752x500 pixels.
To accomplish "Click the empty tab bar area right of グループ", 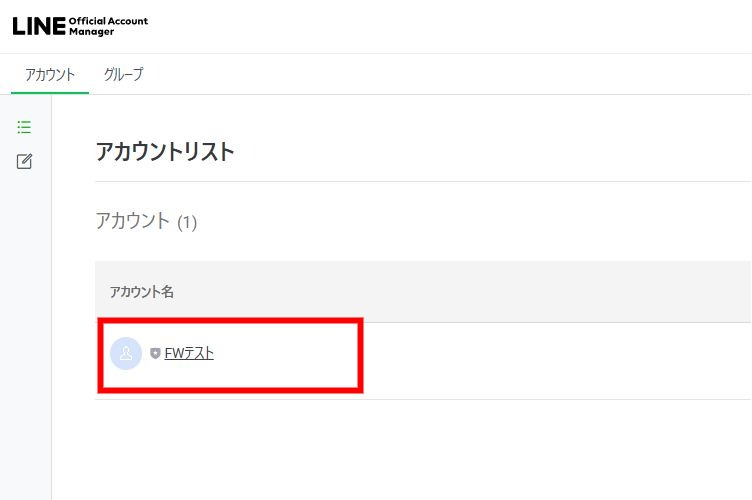I will (x=450, y=74).
